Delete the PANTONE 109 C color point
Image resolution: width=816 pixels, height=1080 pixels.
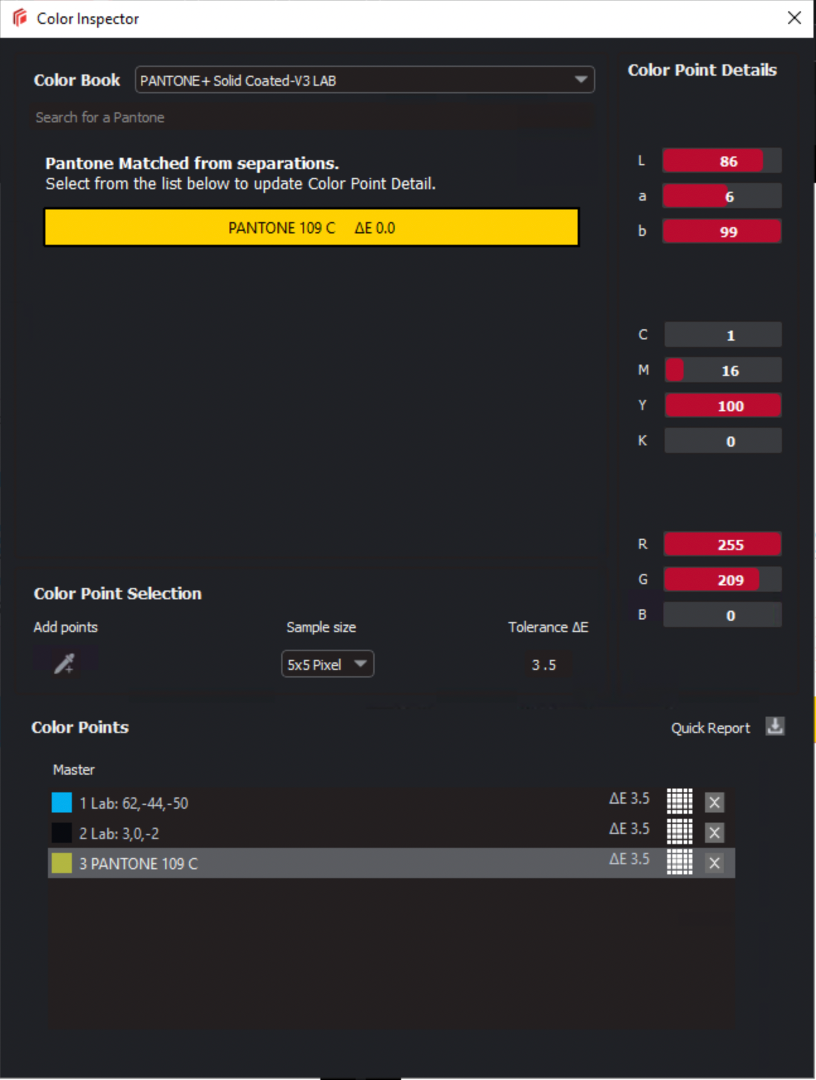pos(715,862)
